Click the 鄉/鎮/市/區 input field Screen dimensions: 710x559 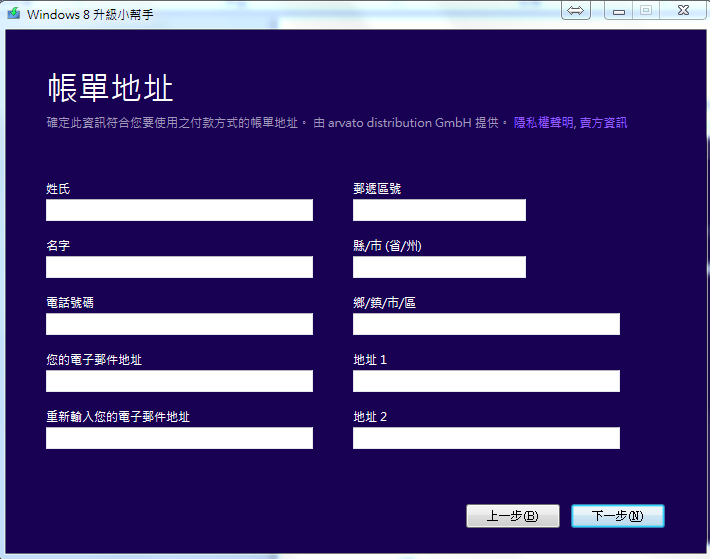486,324
